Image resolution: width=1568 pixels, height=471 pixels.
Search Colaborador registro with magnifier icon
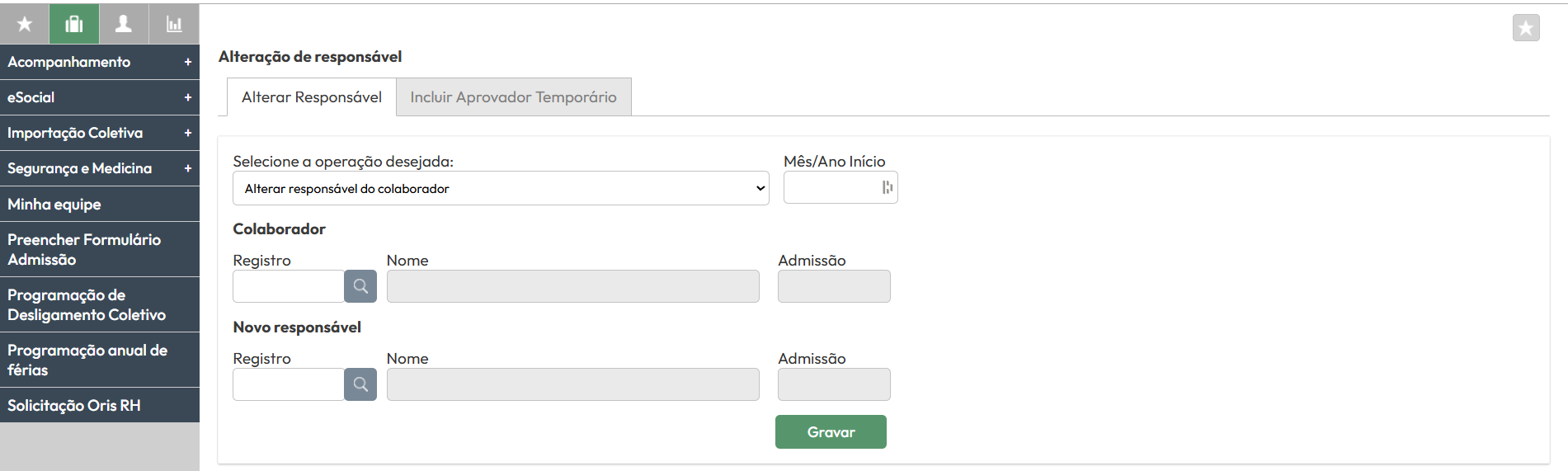(x=360, y=286)
